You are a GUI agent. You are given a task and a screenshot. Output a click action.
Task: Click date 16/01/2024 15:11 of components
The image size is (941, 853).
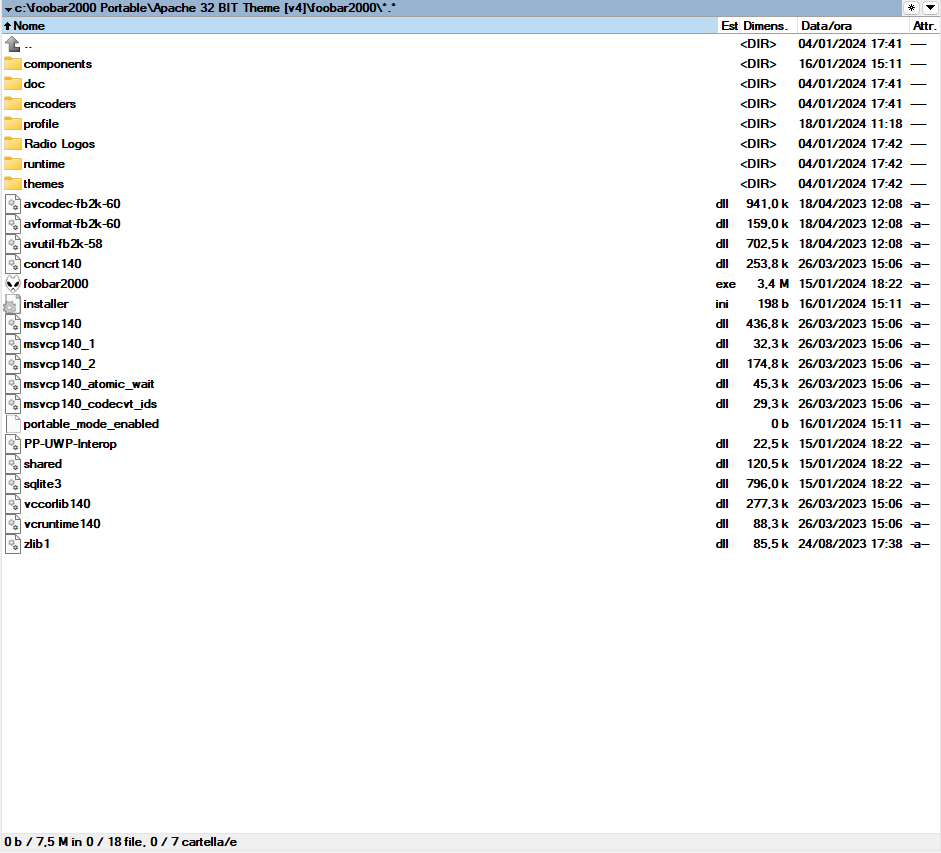(x=850, y=64)
